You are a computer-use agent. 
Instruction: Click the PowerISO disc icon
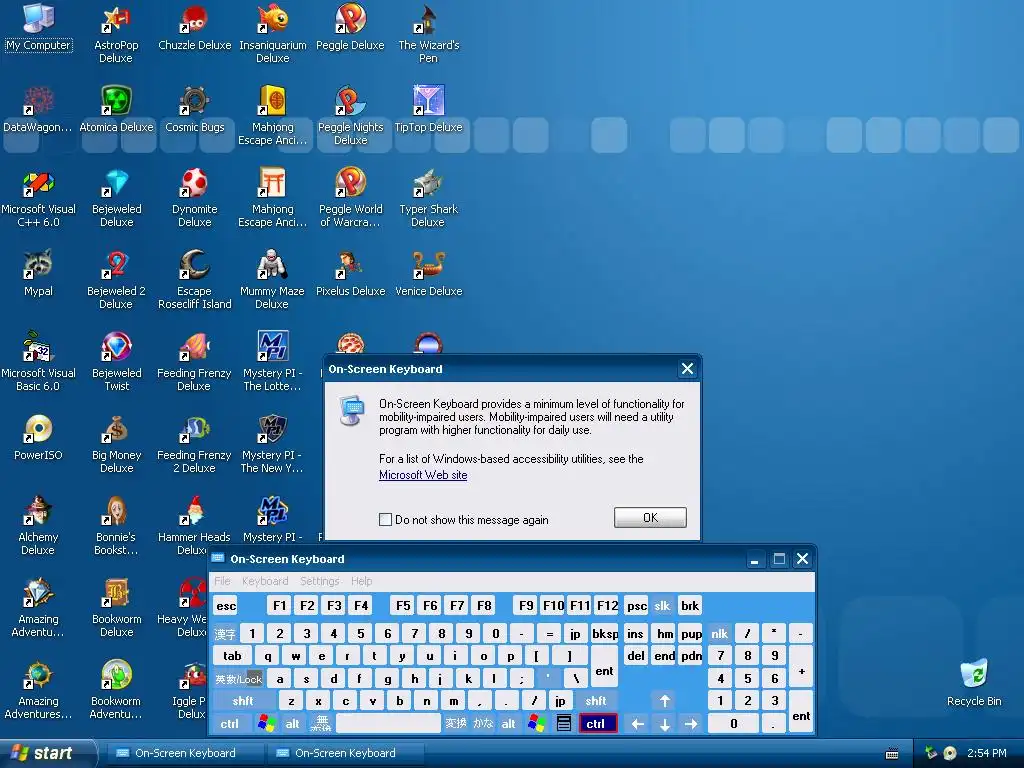pyautogui.click(x=39, y=438)
